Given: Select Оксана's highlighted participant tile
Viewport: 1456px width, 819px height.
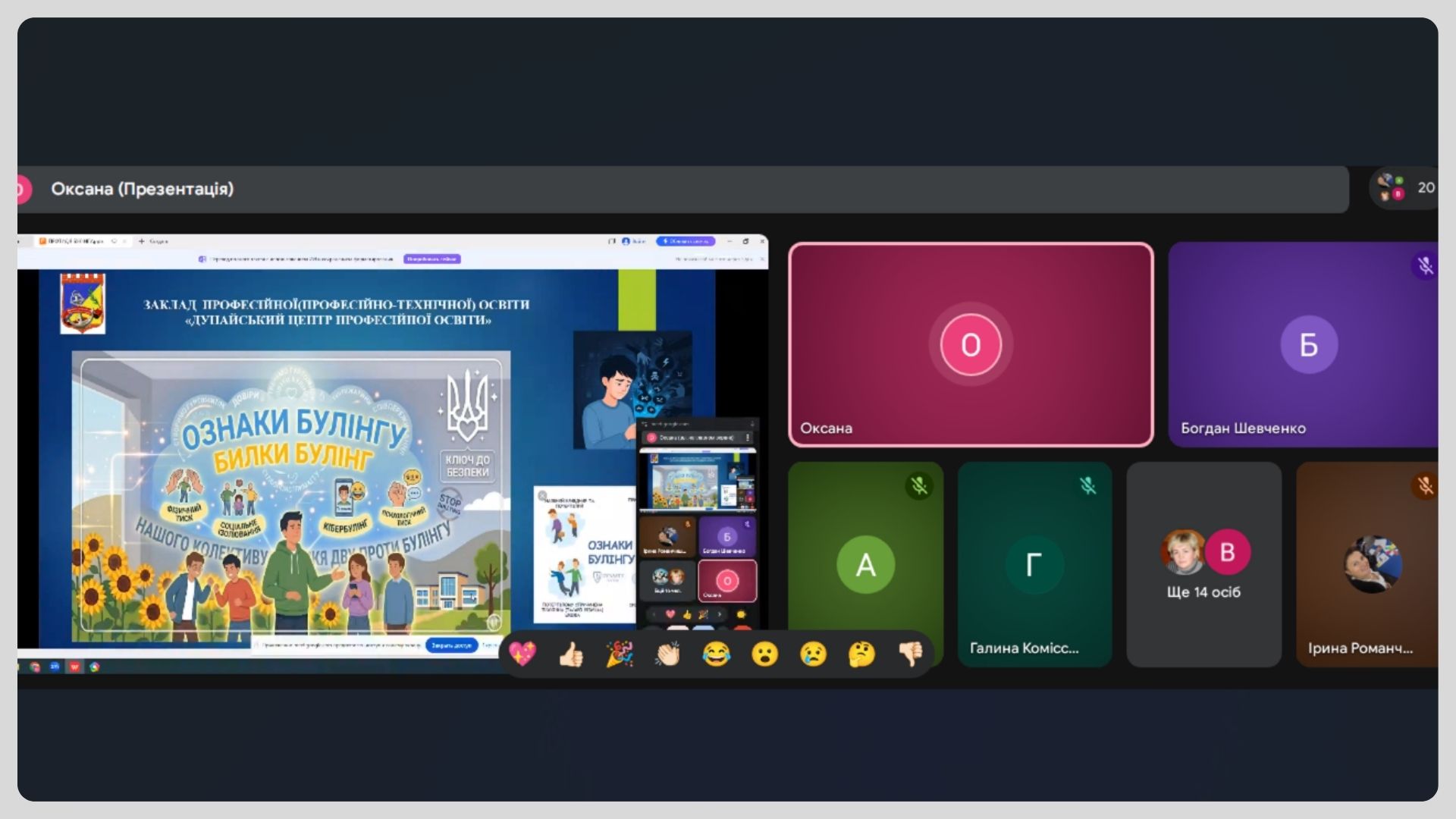Looking at the screenshot, I should coord(971,345).
